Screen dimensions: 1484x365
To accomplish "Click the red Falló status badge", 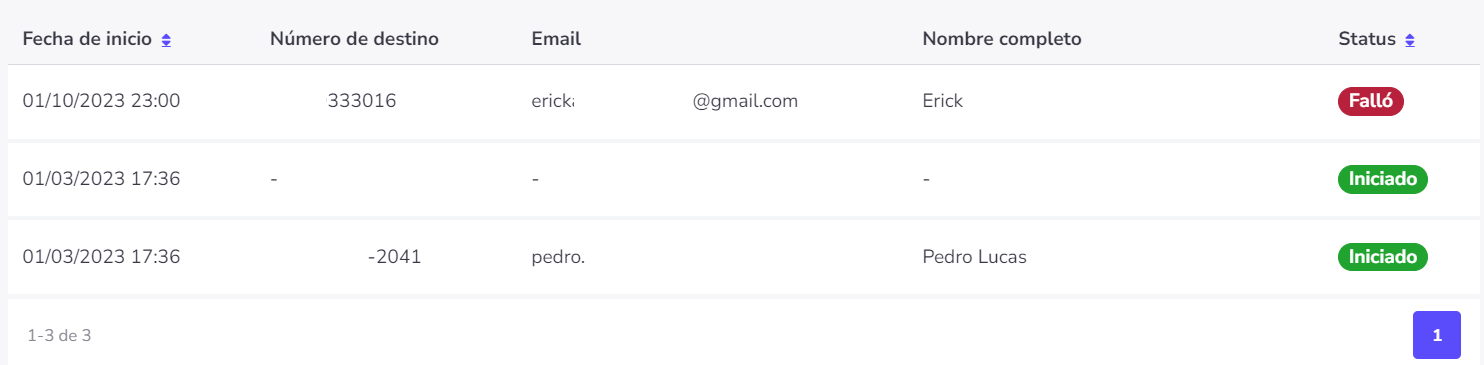I will click(1371, 101).
